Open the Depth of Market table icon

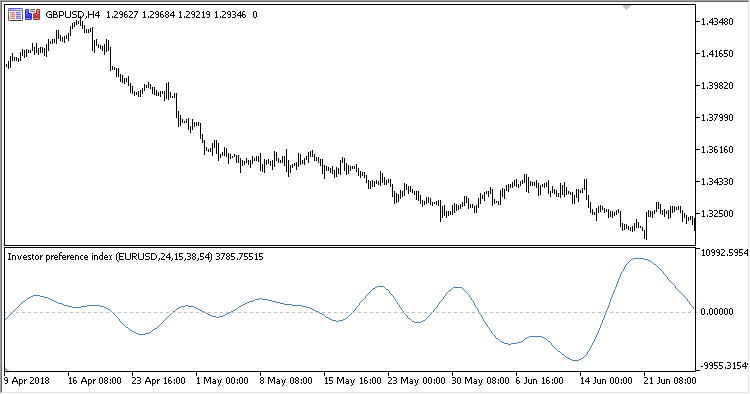[x=15, y=15]
